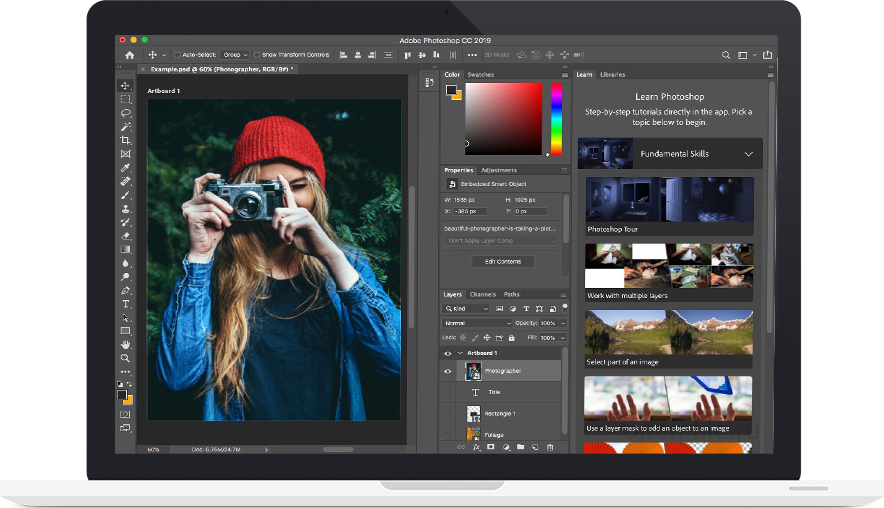Screen dimensions: 884x508
Task: Switch to the Swatches tab
Action: click(480, 74)
